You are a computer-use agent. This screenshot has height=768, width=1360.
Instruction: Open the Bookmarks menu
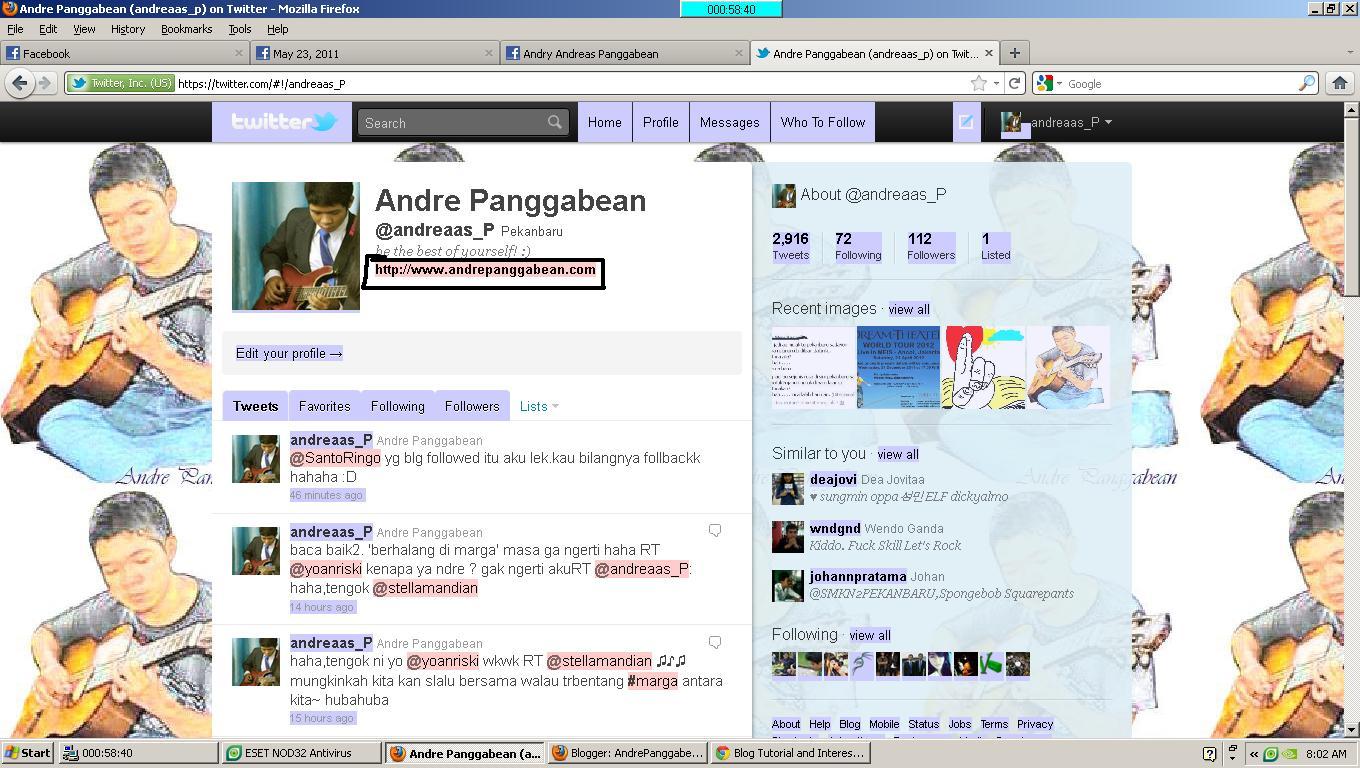point(186,29)
